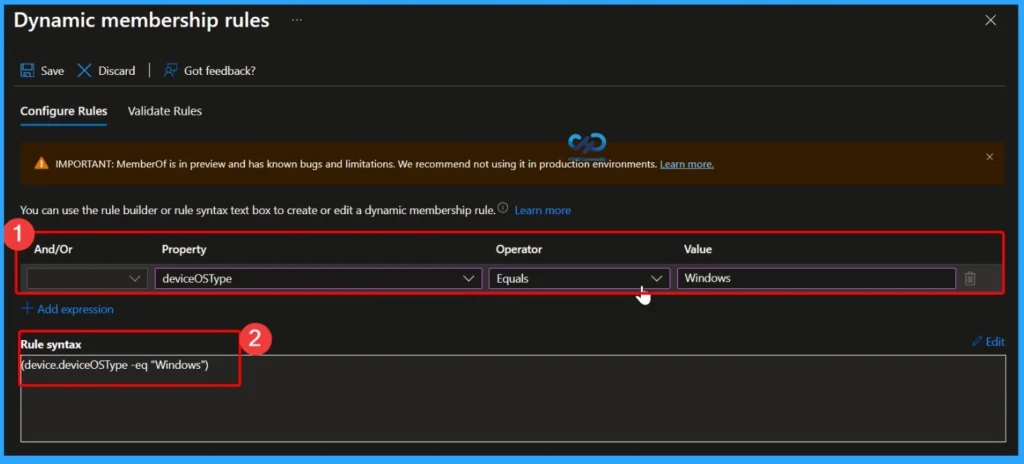
Task: Close the Dynamic membership rules pane
Action: click(990, 20)
